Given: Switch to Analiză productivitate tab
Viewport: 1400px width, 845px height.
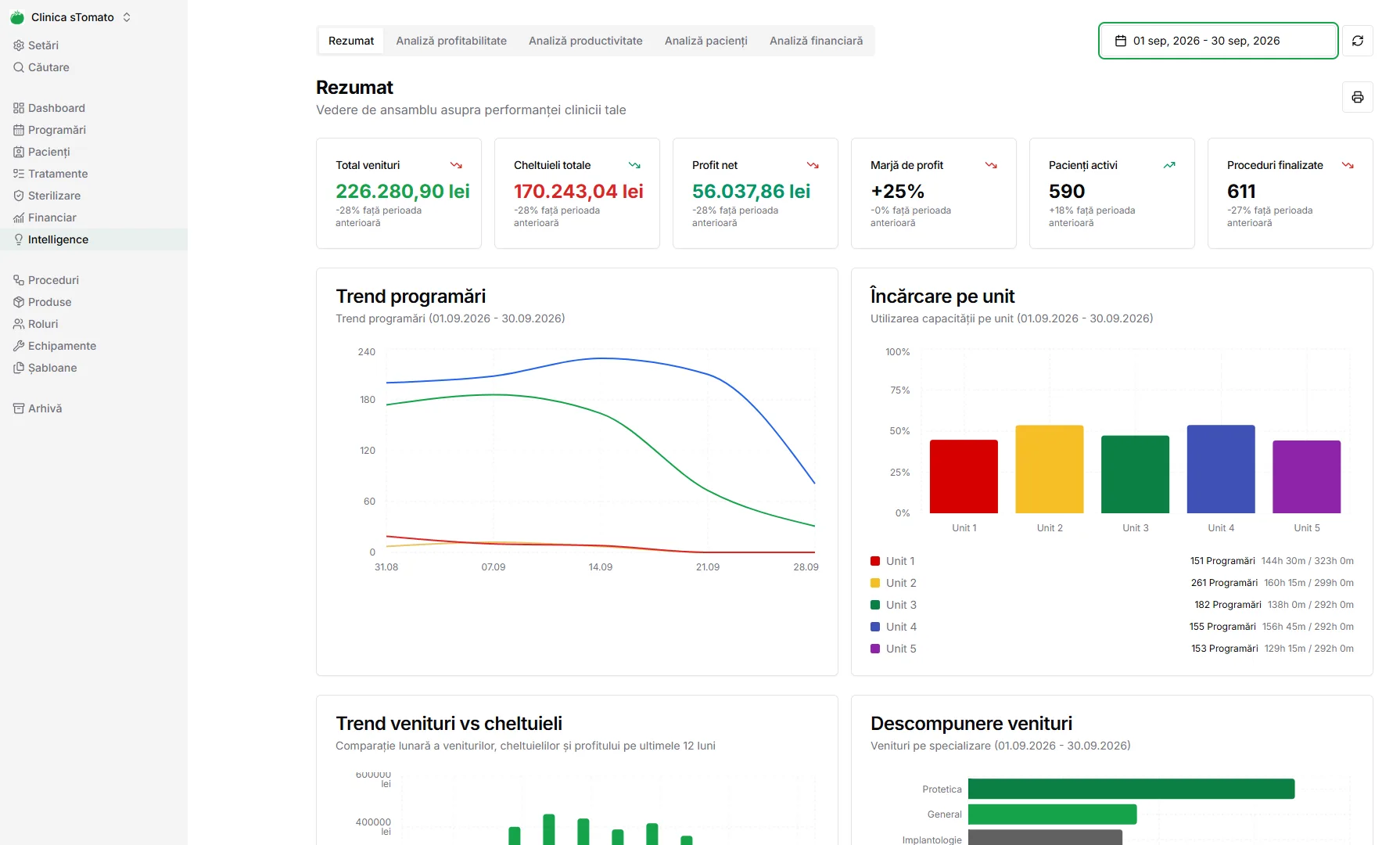Looking at the screenshot, I should click(x=586, y=41).
